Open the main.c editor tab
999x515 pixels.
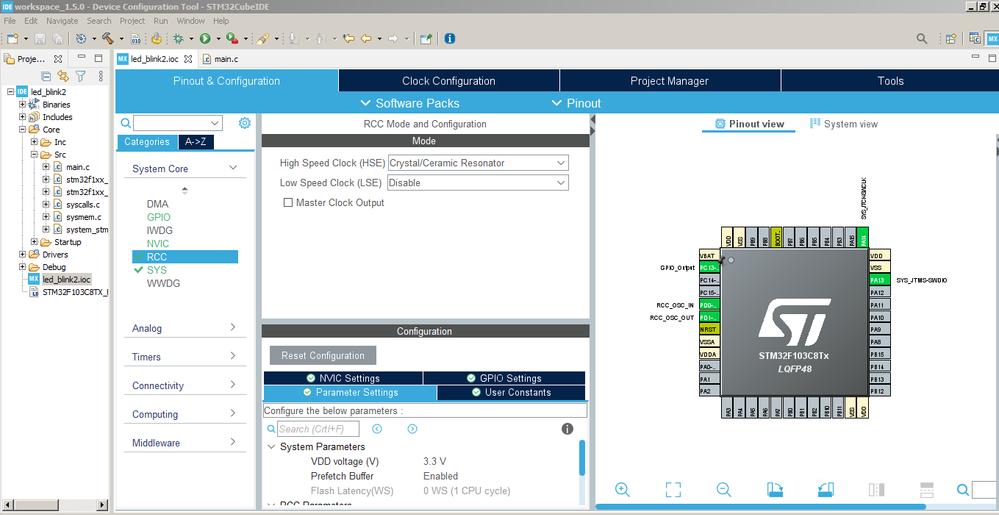point(220,59)
